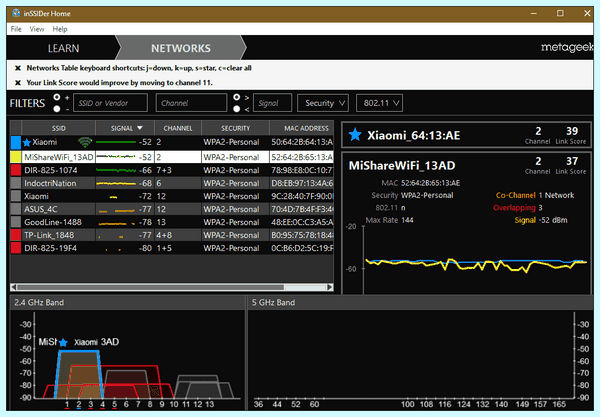The image size is (600, 417).
Task: Click the Channel filter input field
Action: coord(191,103)
